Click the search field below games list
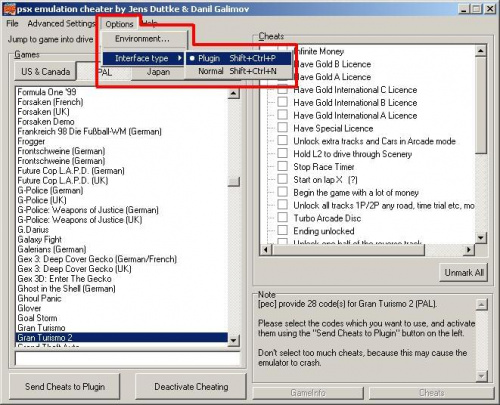The image size is (500, 405). pyautogui.click(x=127, y=359)
